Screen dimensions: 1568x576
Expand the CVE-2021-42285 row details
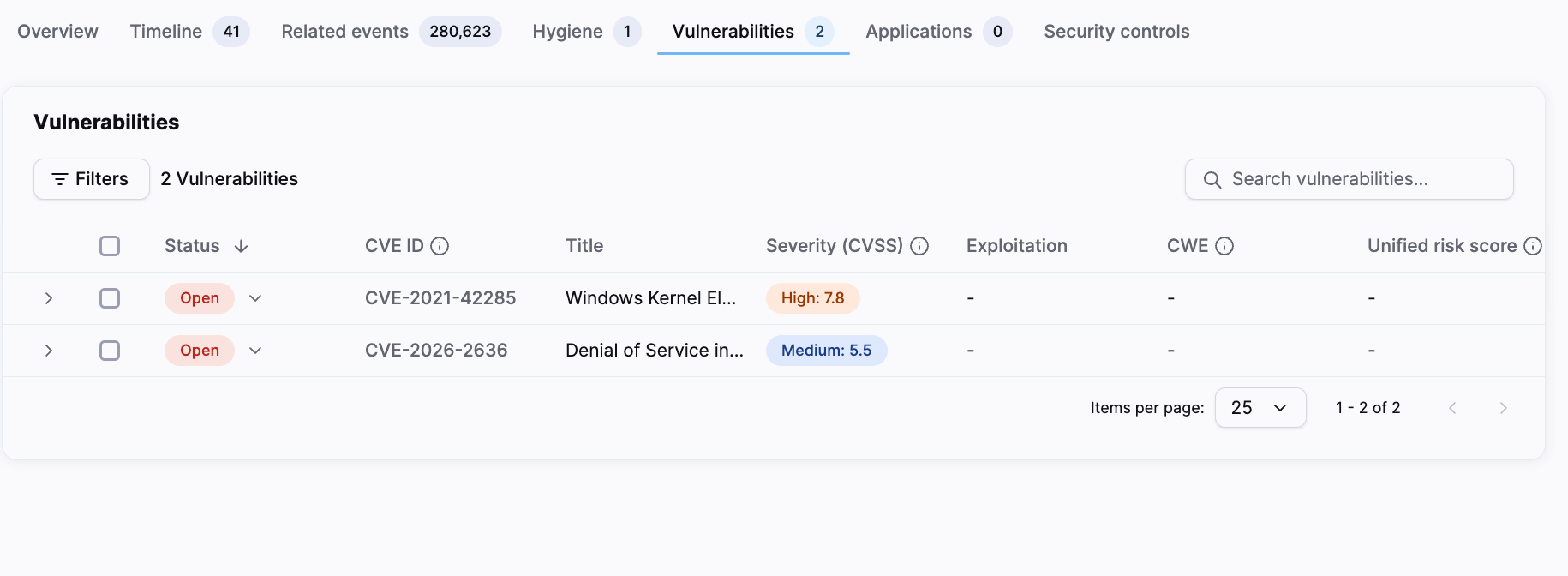pyautogui.click(x=49, y=298)
